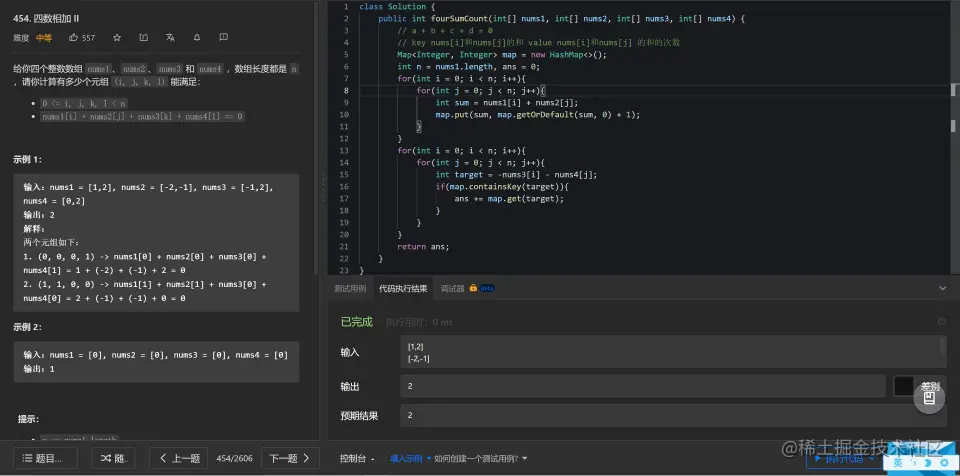Click the help icon in the result panel
The width and height of the screenshot is (960, 476).
(x=942, y=321)
